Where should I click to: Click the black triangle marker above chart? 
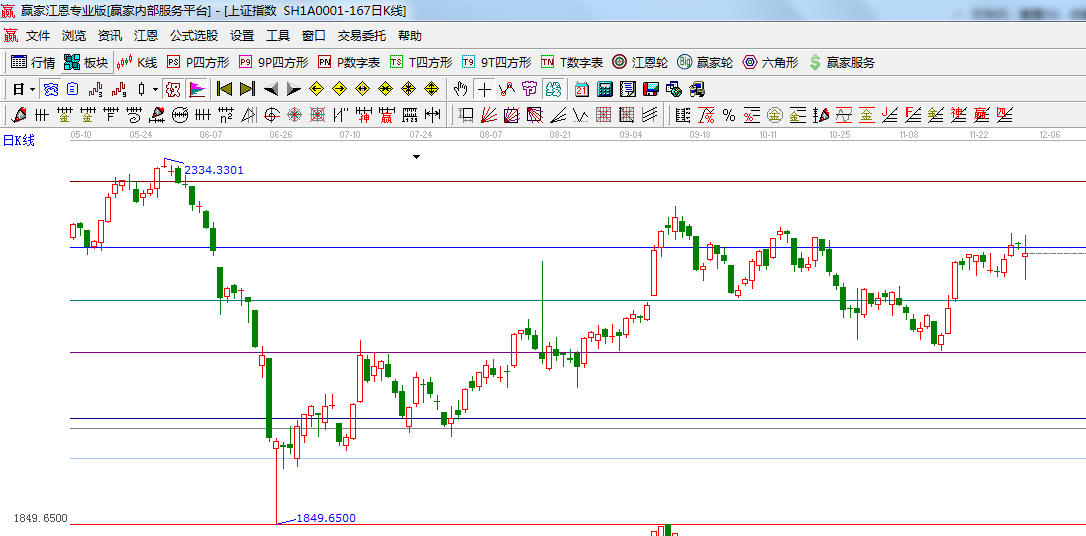click(416, 157)
